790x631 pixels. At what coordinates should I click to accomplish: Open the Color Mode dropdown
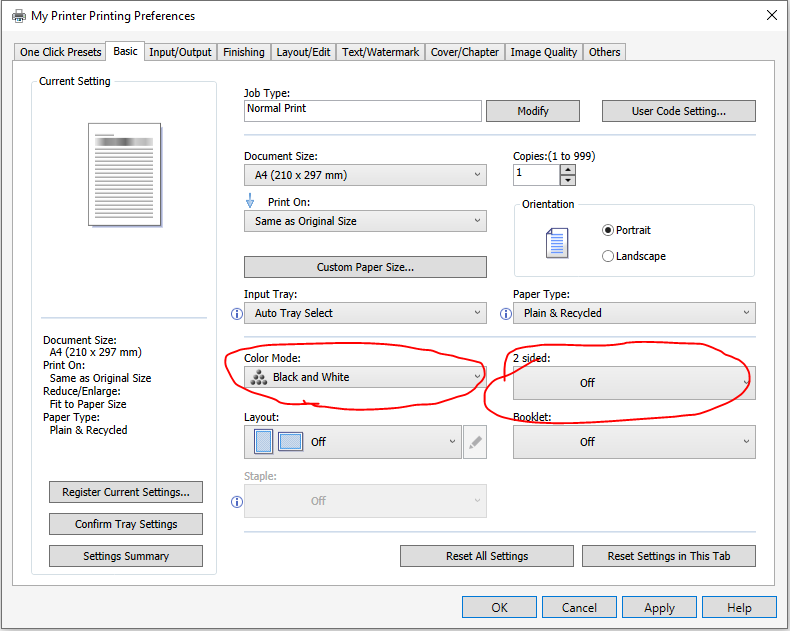click(365, 377)
